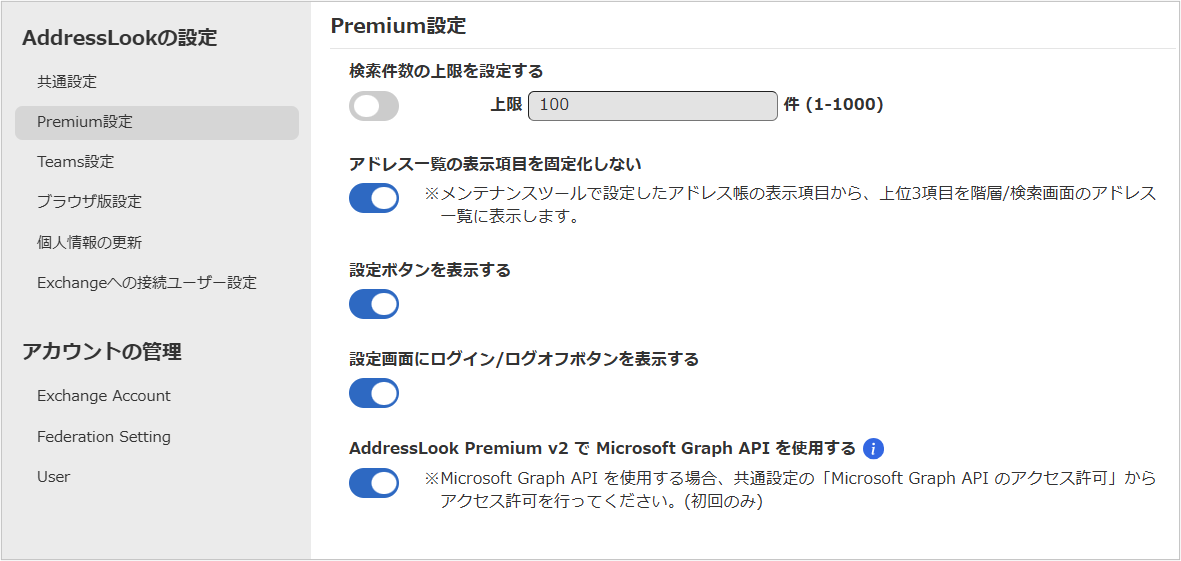Switch off Microsoft Graph API usage toggle
Viewport: 1181px width, 561px height.
[x=374, y=483]
